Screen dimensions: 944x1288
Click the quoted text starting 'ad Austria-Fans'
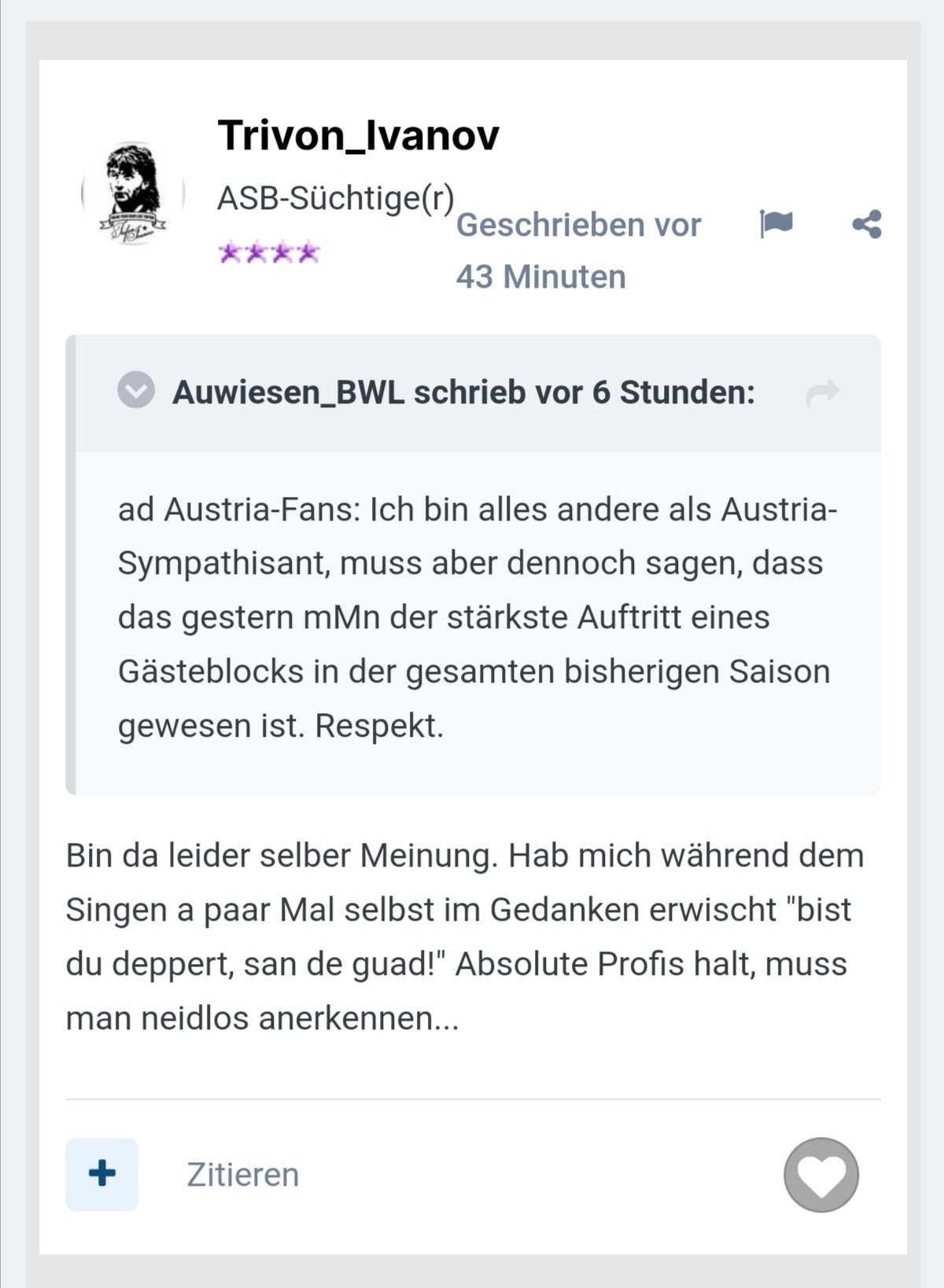(x=477, y=617)
